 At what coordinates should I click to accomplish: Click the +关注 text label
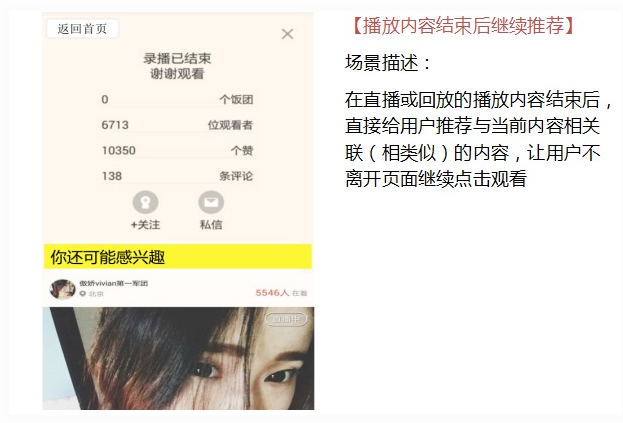pyautogui.click(x=145, y=225)
